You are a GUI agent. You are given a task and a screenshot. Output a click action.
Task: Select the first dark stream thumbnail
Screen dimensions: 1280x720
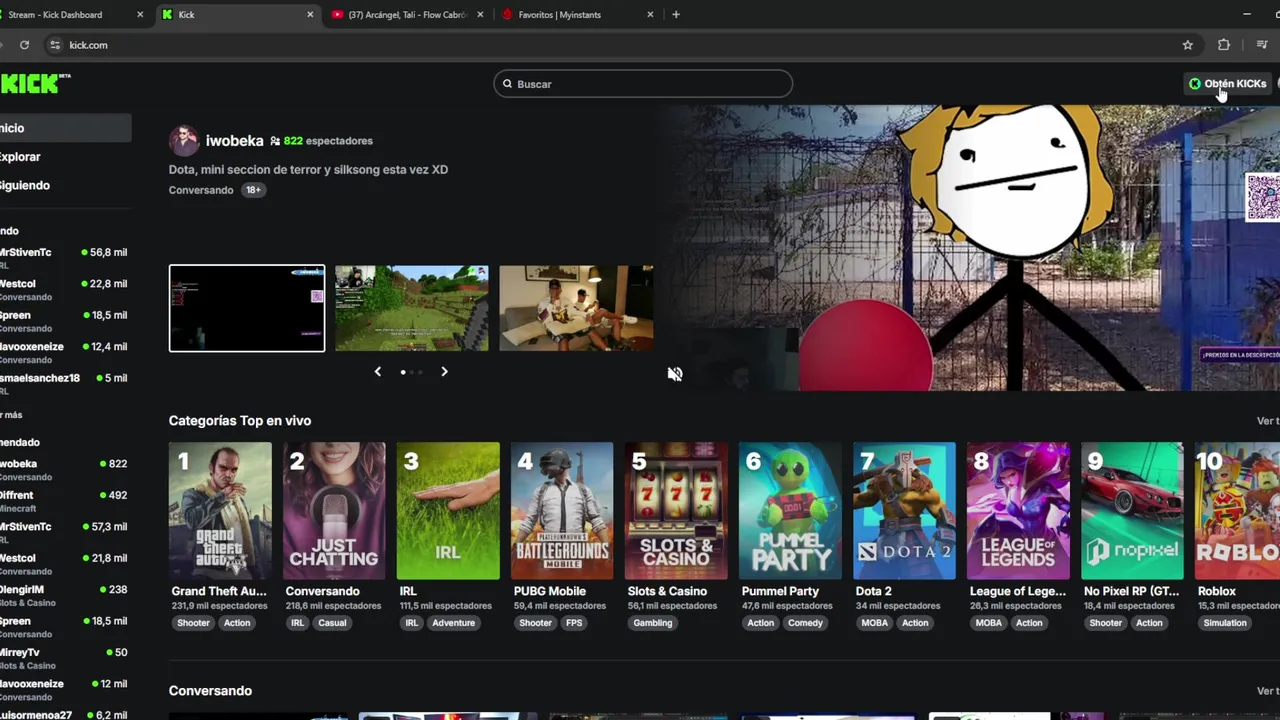tap(247, 308)
